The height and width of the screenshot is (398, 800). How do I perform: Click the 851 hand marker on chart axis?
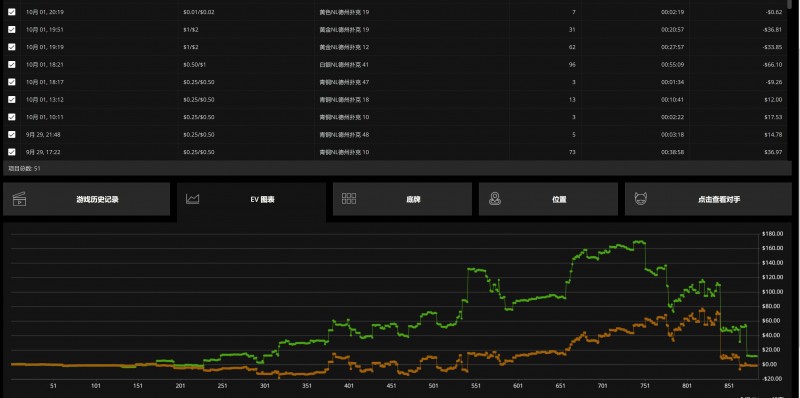(729, 386)
